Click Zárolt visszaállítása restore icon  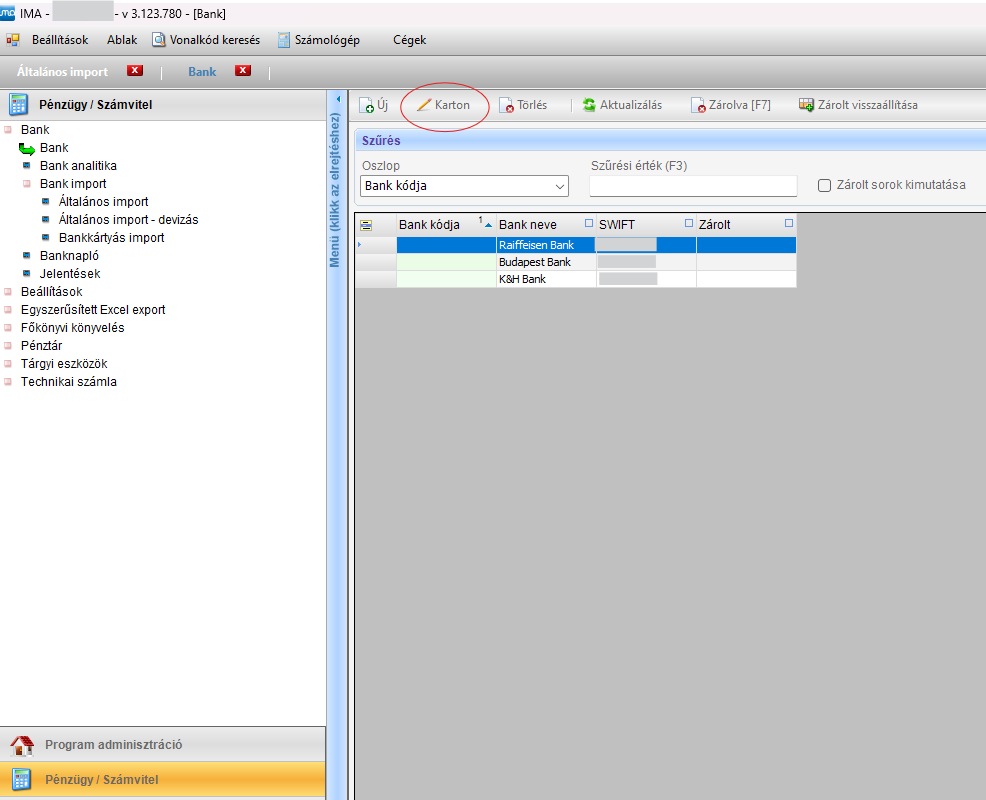[x=806, y=105]
